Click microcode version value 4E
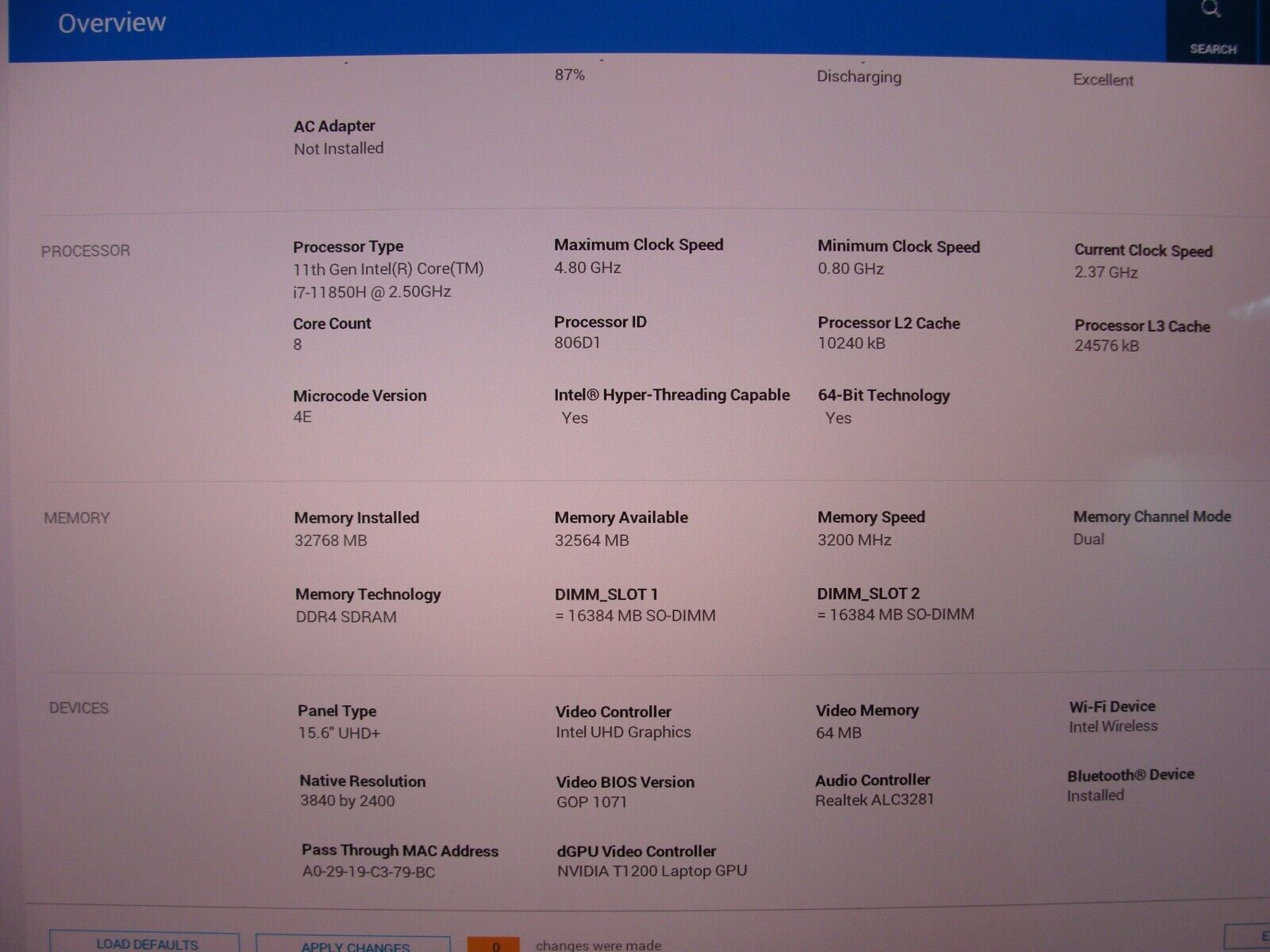 (302, 416)
